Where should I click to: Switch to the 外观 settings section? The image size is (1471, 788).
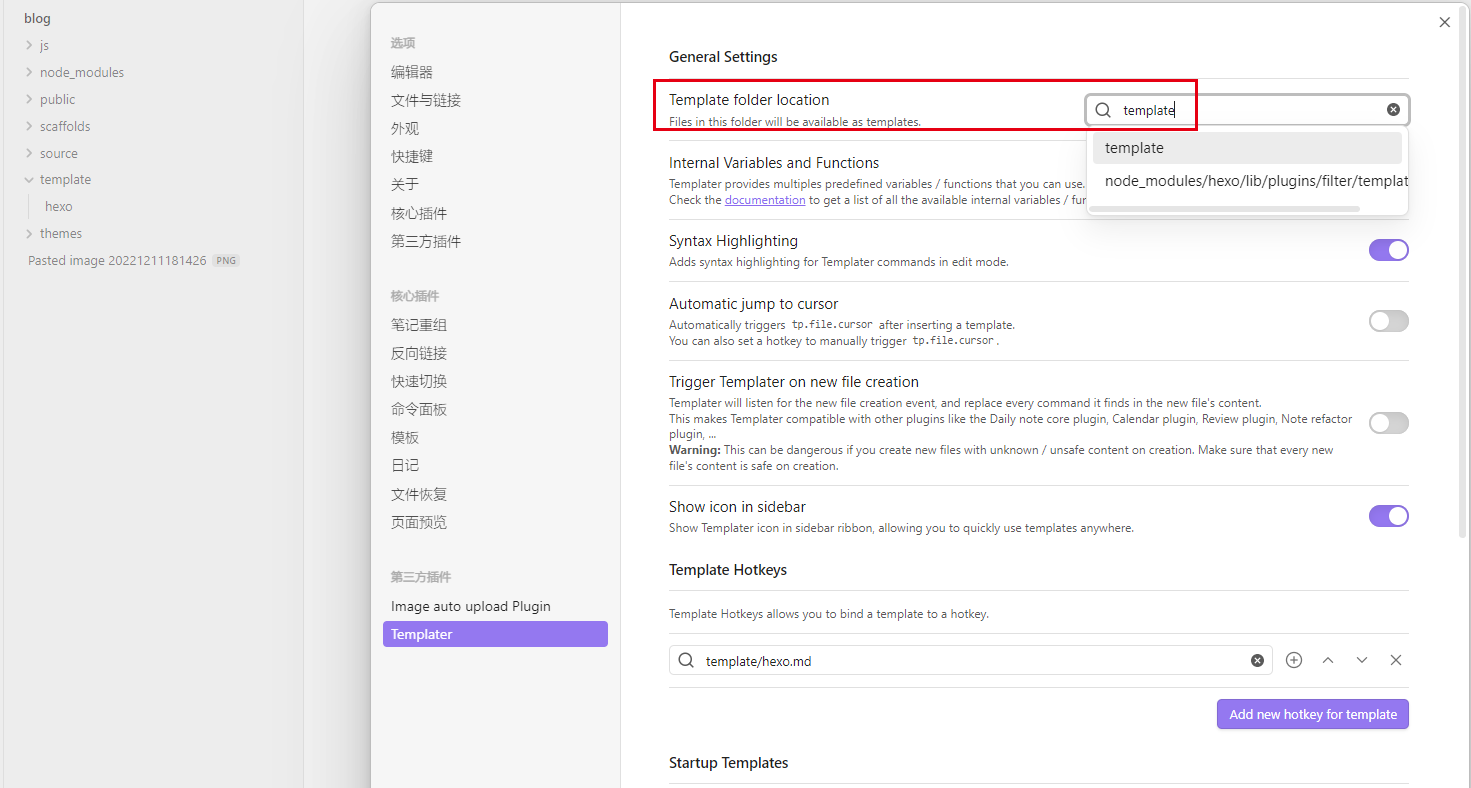pos(404,127)
